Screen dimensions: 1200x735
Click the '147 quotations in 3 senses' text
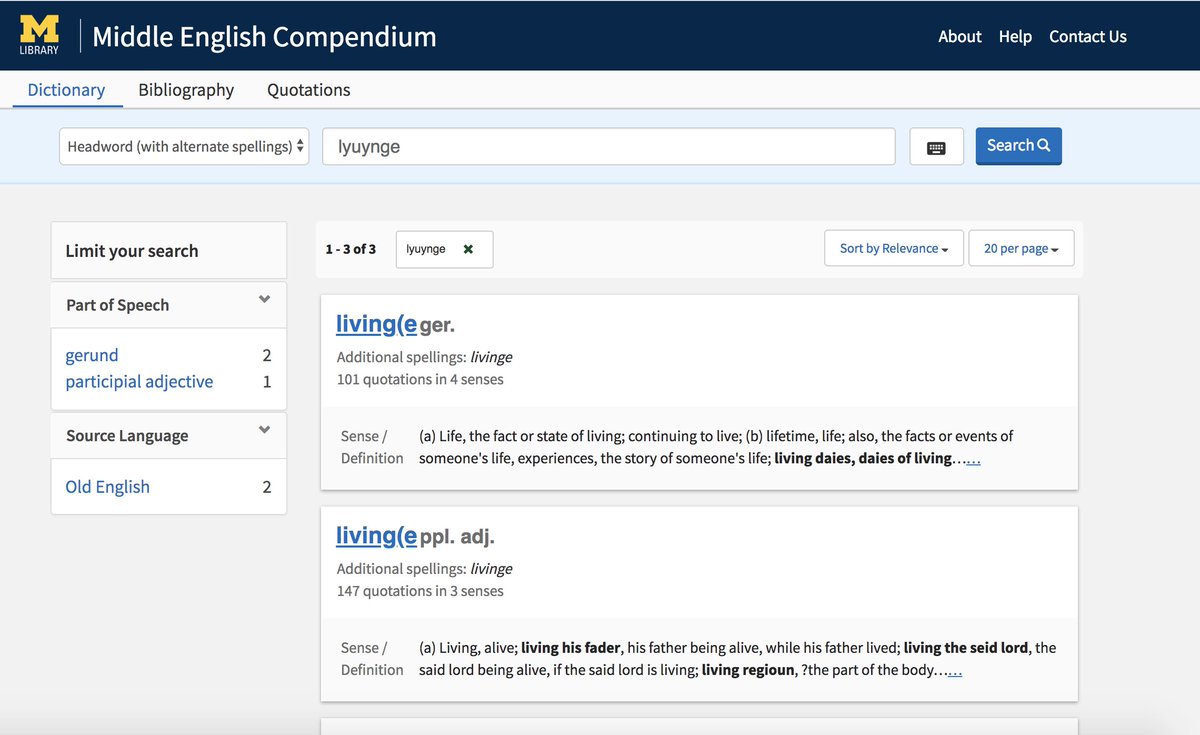pos(420,591)
